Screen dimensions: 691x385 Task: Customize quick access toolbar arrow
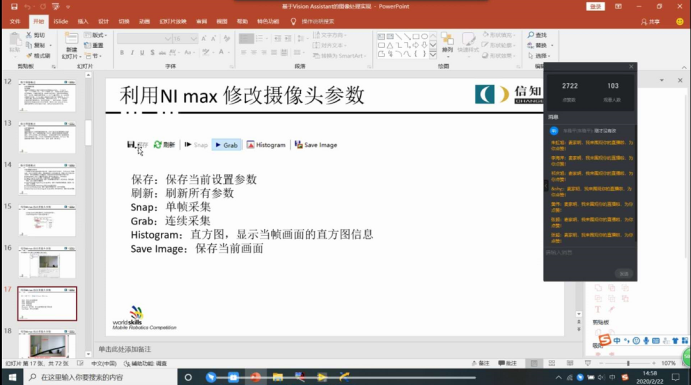point(67,7)
